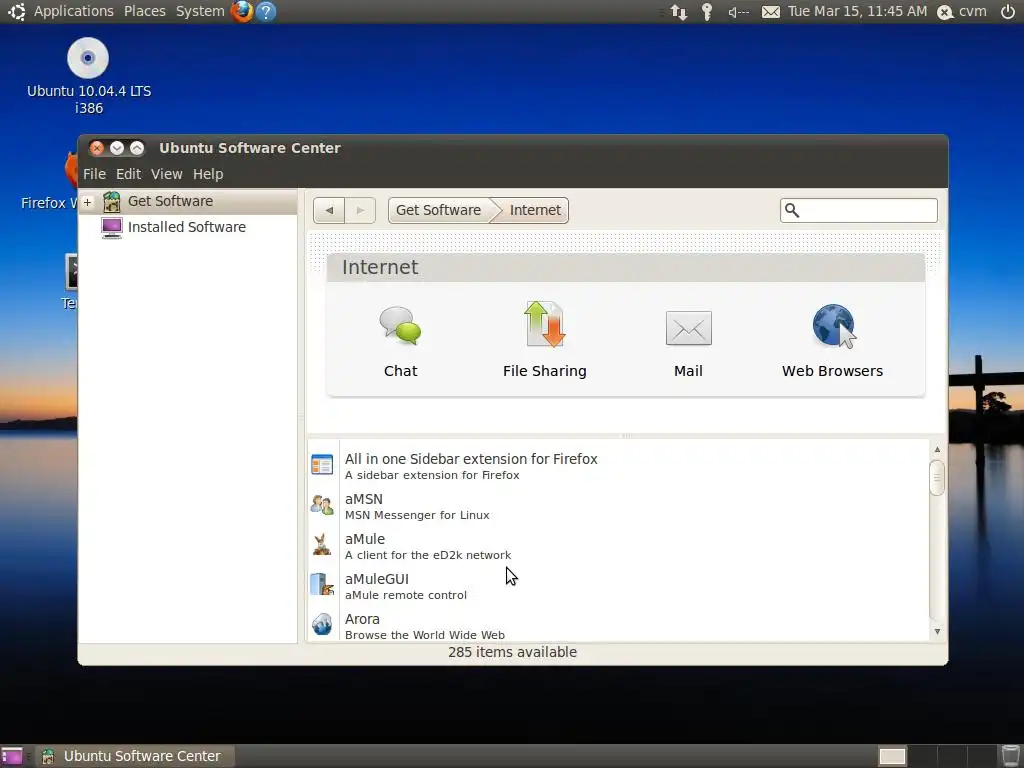Screen dimensions: 1024x768
Task: Select the aMule list entry text
Action: (x=365, y=539)
